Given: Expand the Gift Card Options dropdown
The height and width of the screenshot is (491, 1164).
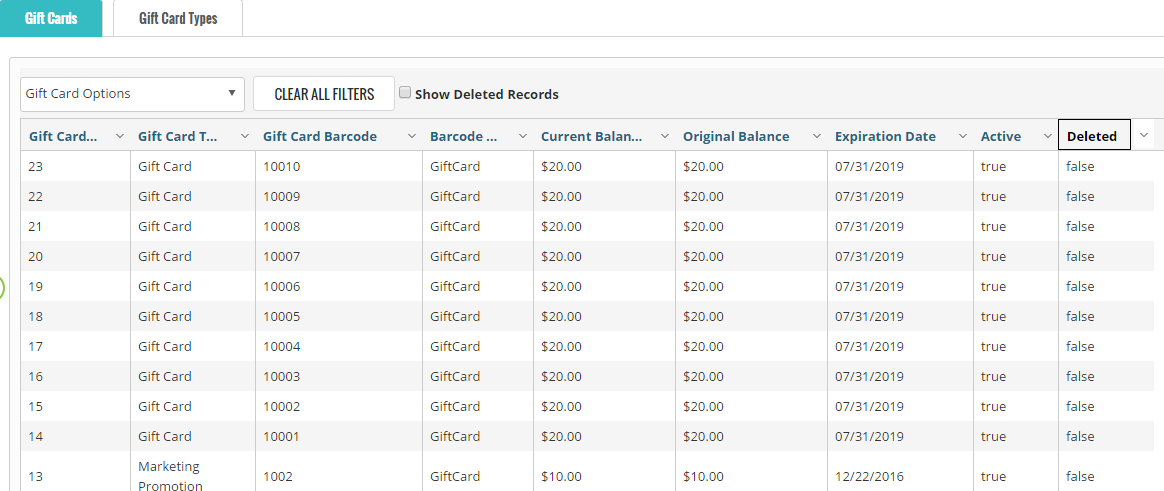Looking at the screenshot, I should click(x=132, y=94).
